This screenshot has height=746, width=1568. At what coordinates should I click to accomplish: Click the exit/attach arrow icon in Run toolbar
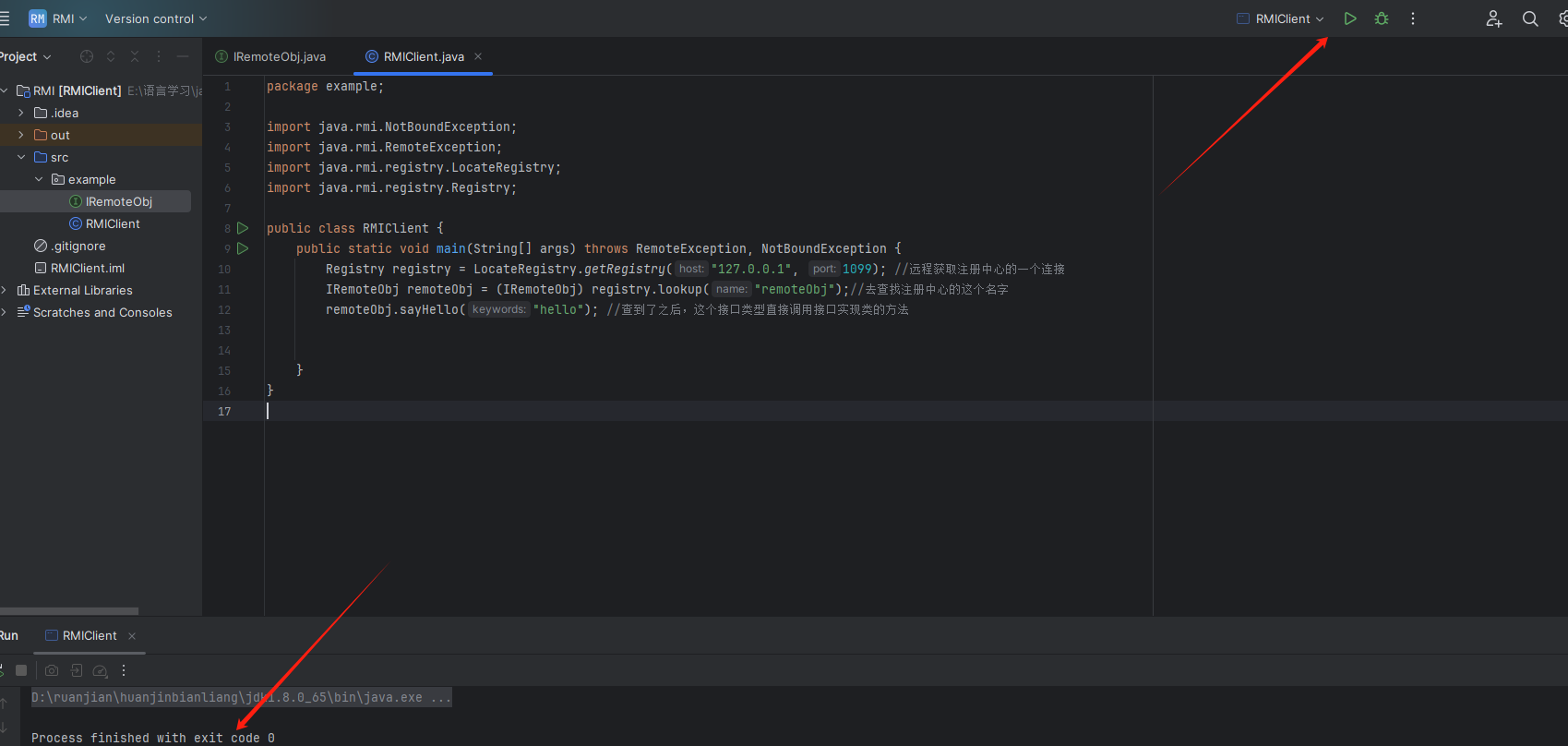click(x=77, y=670)
